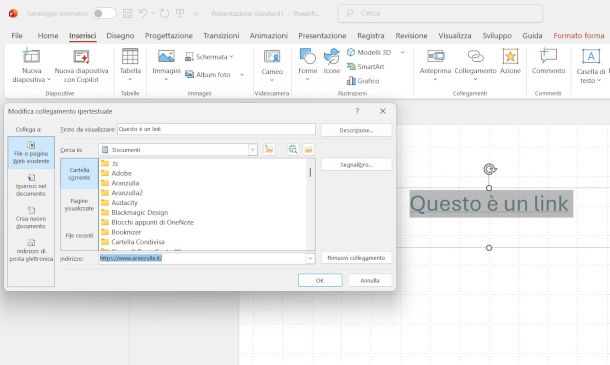Toggle the Salvataggio automatico switch
The image size is (610, 365).
(105, 13)
